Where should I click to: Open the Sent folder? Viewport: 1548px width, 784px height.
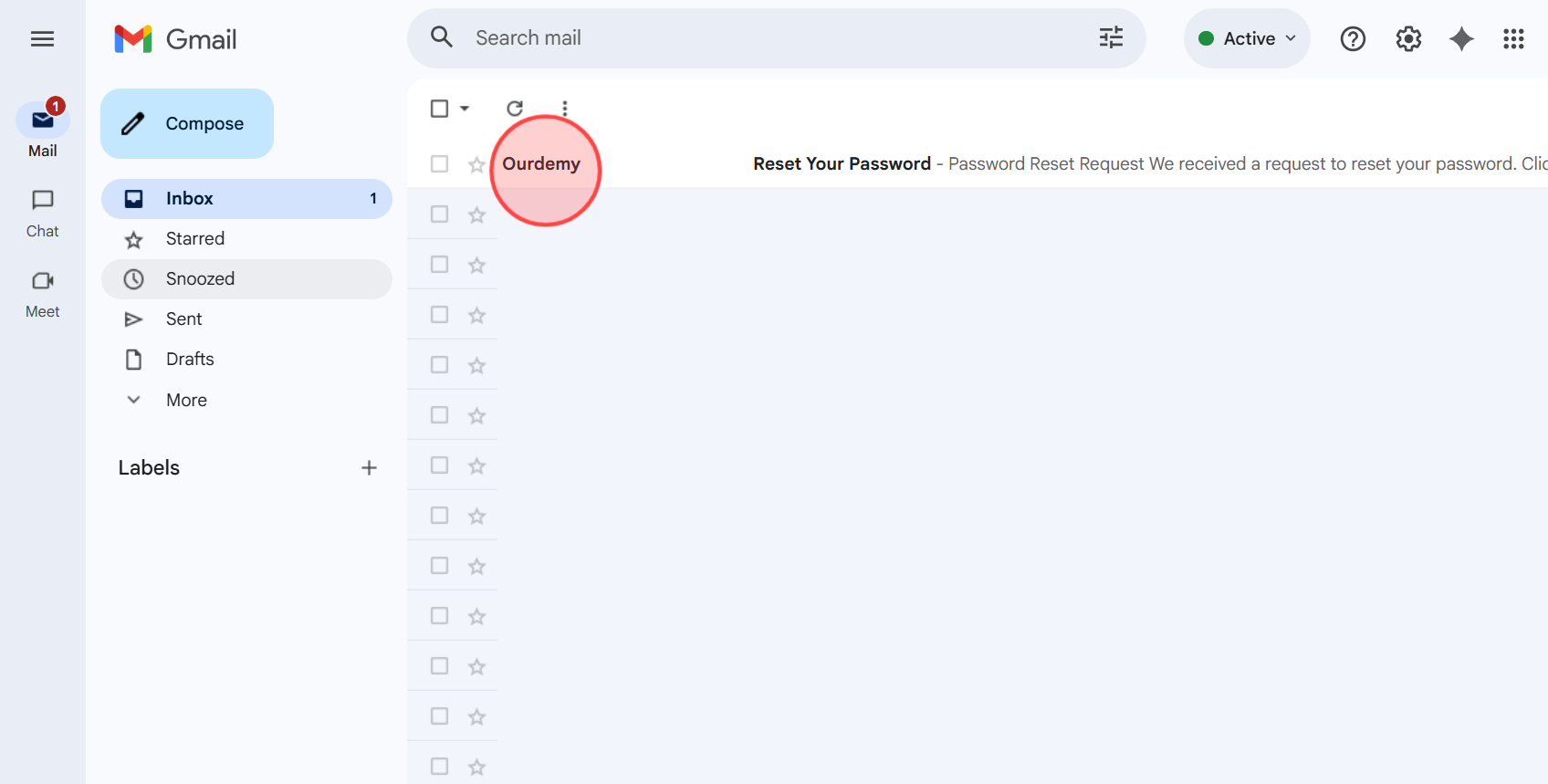pyautogui.click(x=183, y=319)
